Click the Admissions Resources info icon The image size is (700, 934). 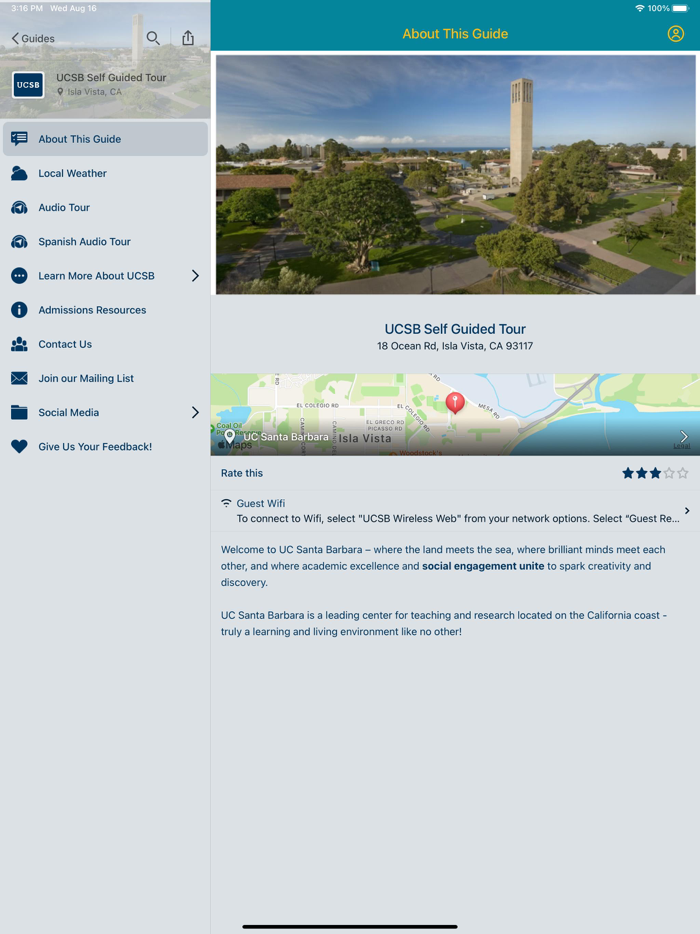tap(19, 310)
